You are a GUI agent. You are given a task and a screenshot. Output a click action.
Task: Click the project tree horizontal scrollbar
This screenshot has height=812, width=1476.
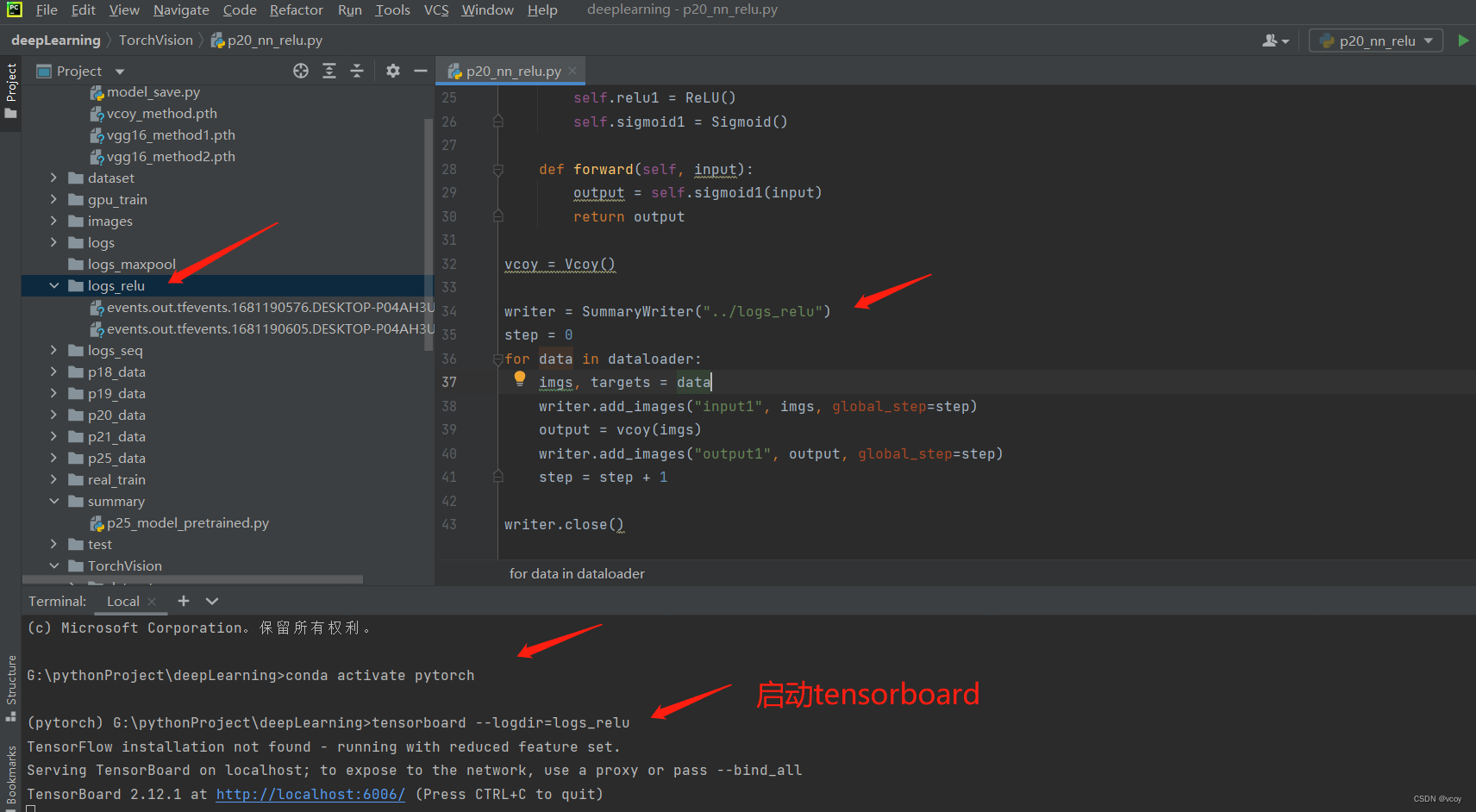click(192, 580)
